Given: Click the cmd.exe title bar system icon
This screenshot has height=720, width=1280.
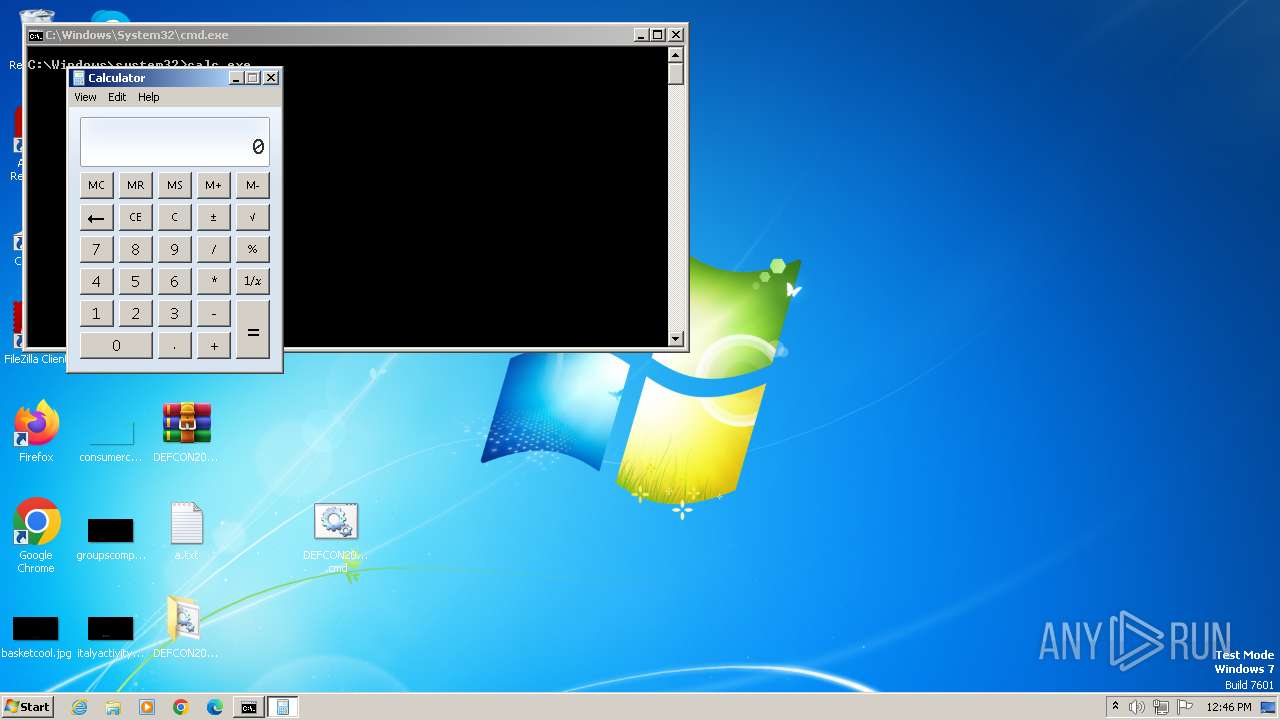Looking at the screenshot, I should 35,35.
